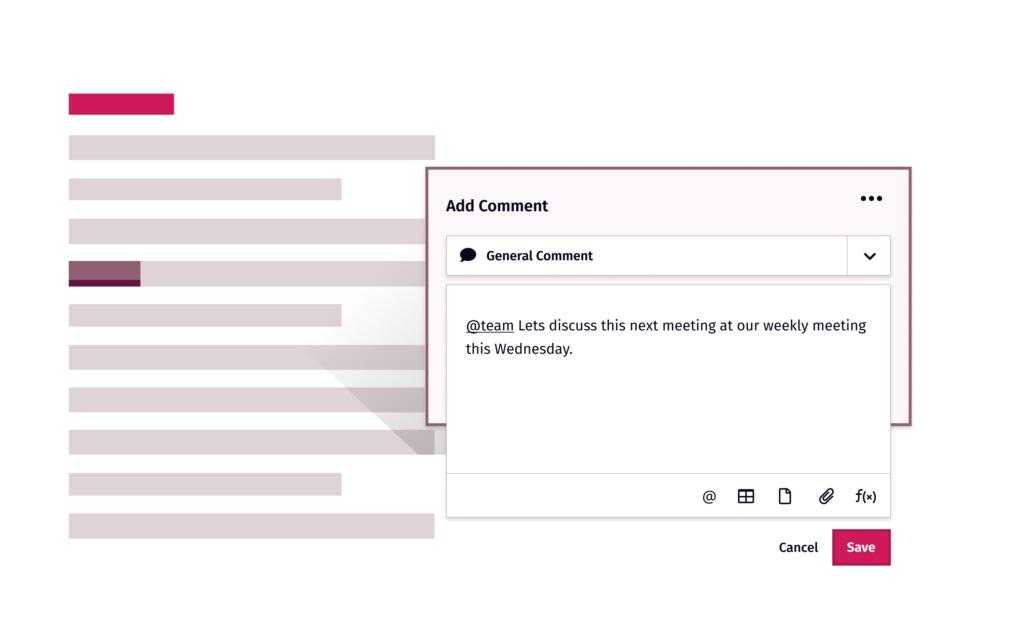Open the three-dot more options menu
Viewport: 1024px width, 625px height.
[x=871, y=199]
